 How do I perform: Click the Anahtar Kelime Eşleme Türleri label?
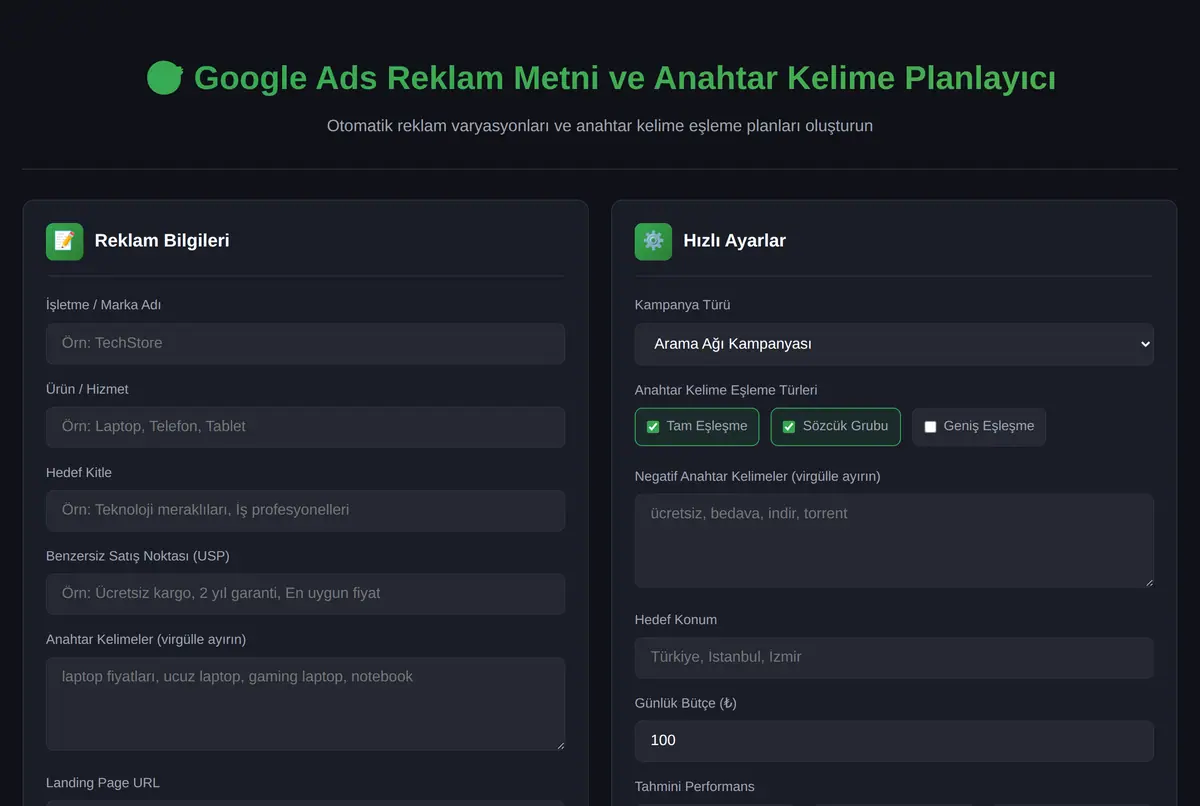pyautogui.click(x=726, y=390)
